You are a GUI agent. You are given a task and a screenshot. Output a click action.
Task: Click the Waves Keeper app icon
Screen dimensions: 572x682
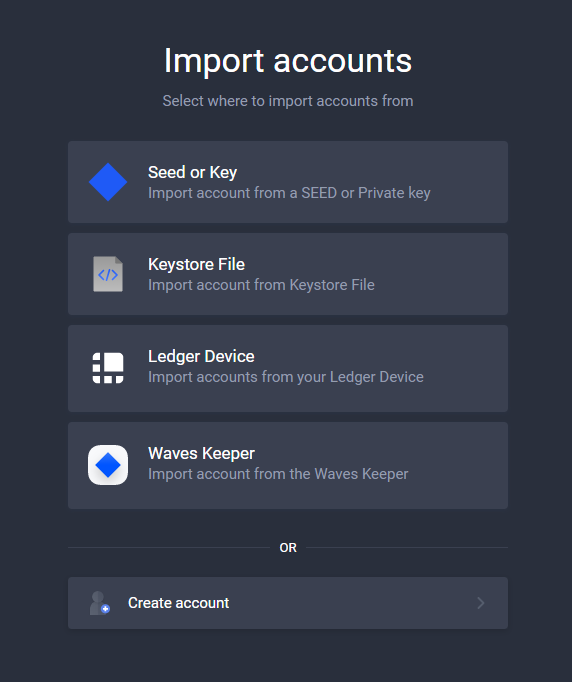(x=108, y=465)
